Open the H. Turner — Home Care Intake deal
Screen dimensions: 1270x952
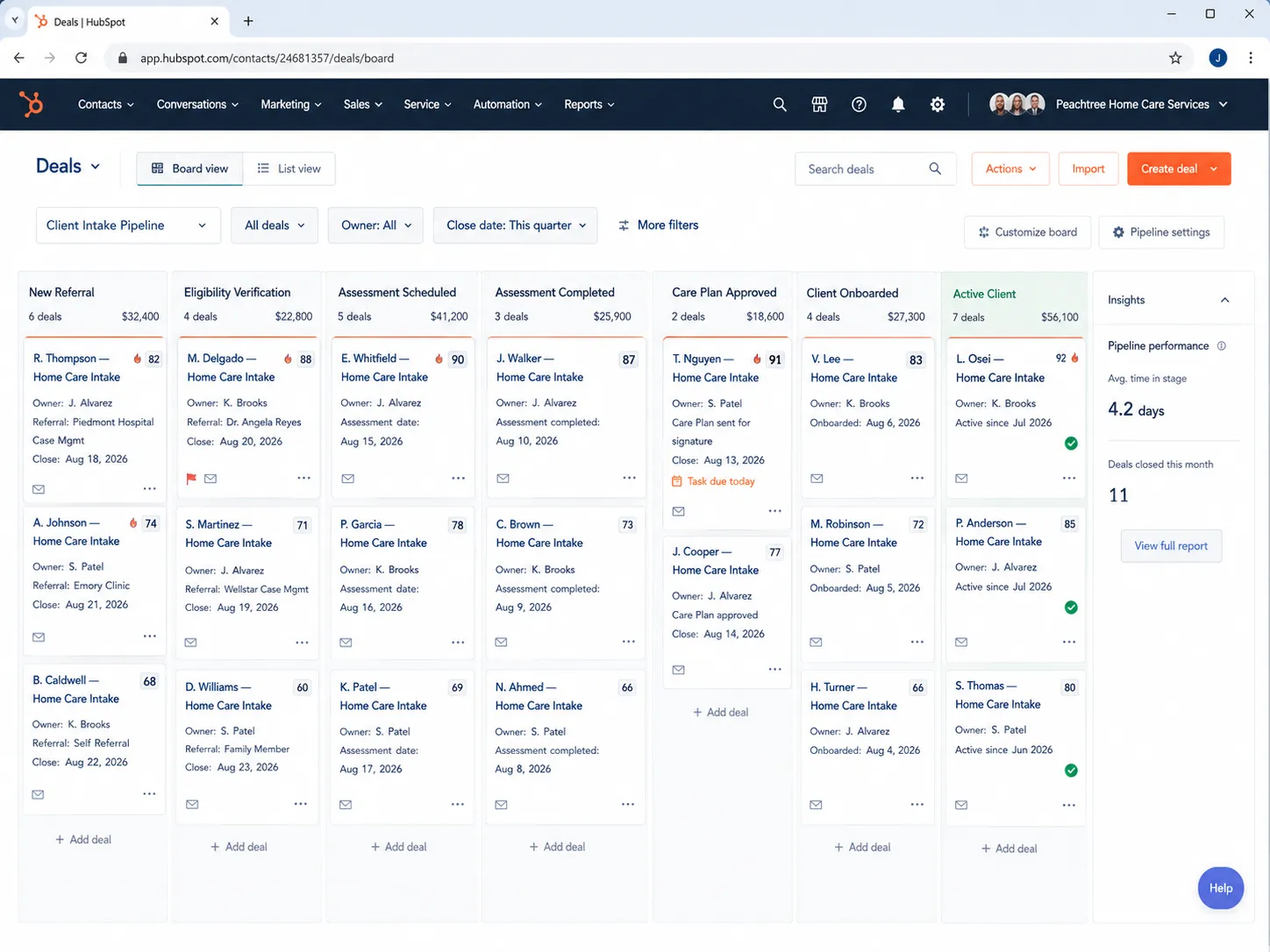click(x=853, y=697)
